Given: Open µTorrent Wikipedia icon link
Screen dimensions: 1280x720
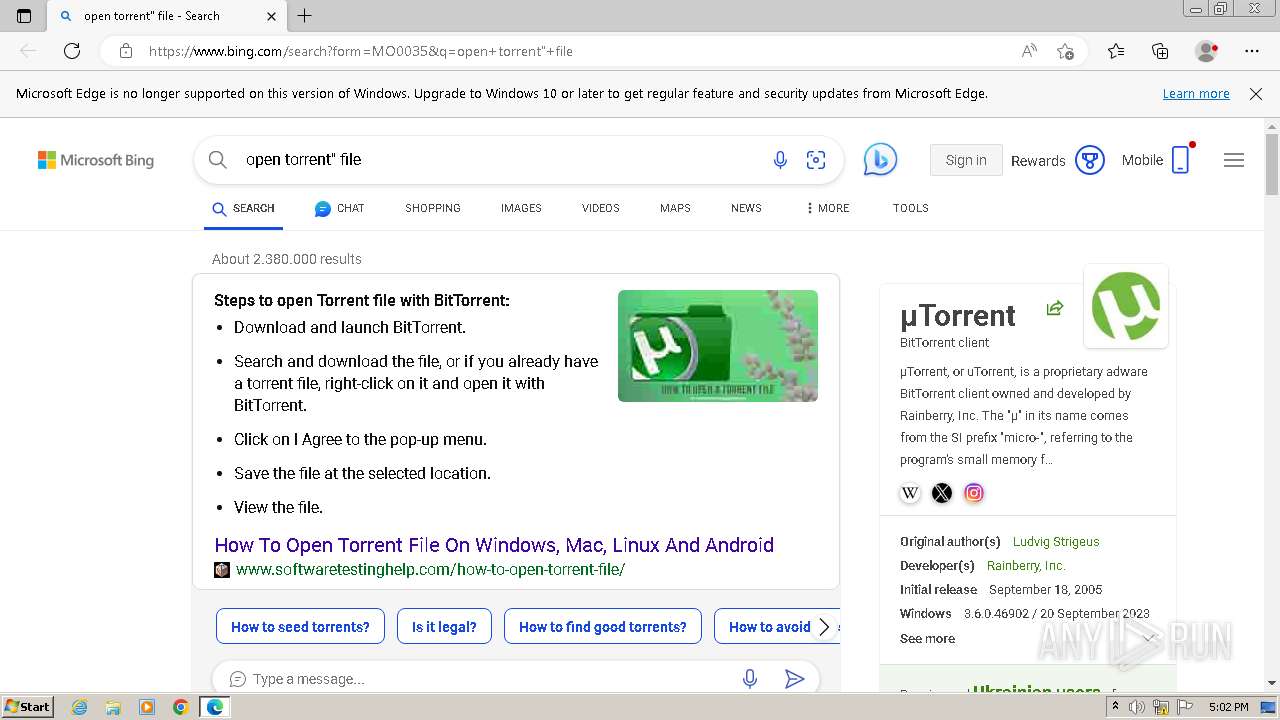Looking at the screenshot, I should point(910,493).
